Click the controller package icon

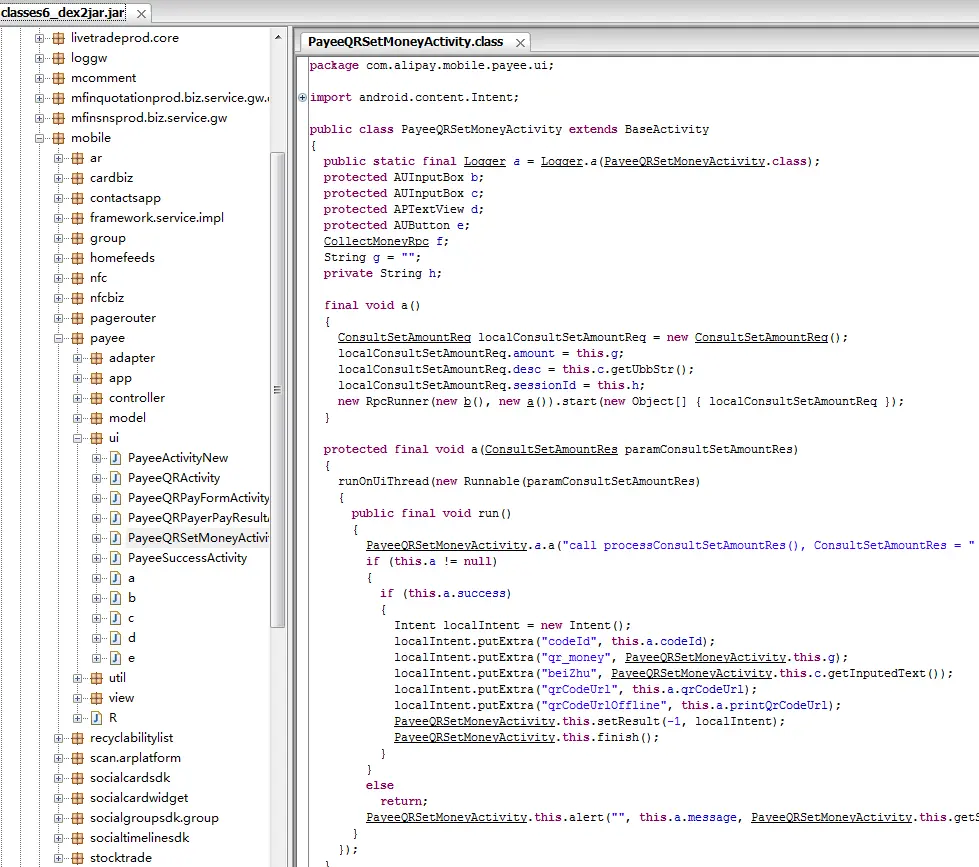tap(97, 398)
